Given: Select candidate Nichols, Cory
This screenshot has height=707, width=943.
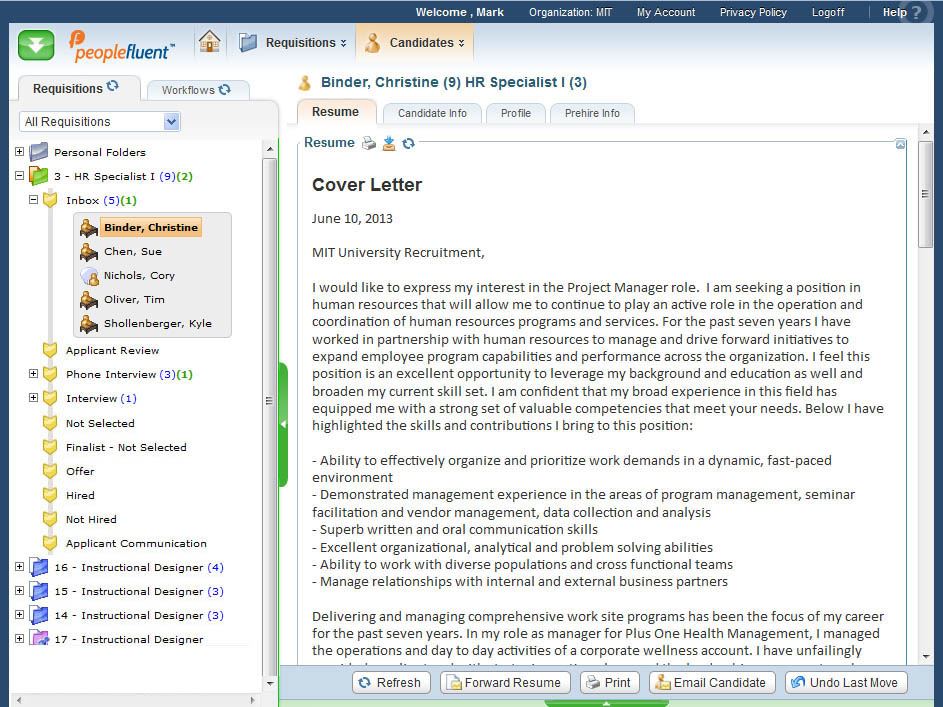Looking at the screenshot, I should (x=139, y=276).
